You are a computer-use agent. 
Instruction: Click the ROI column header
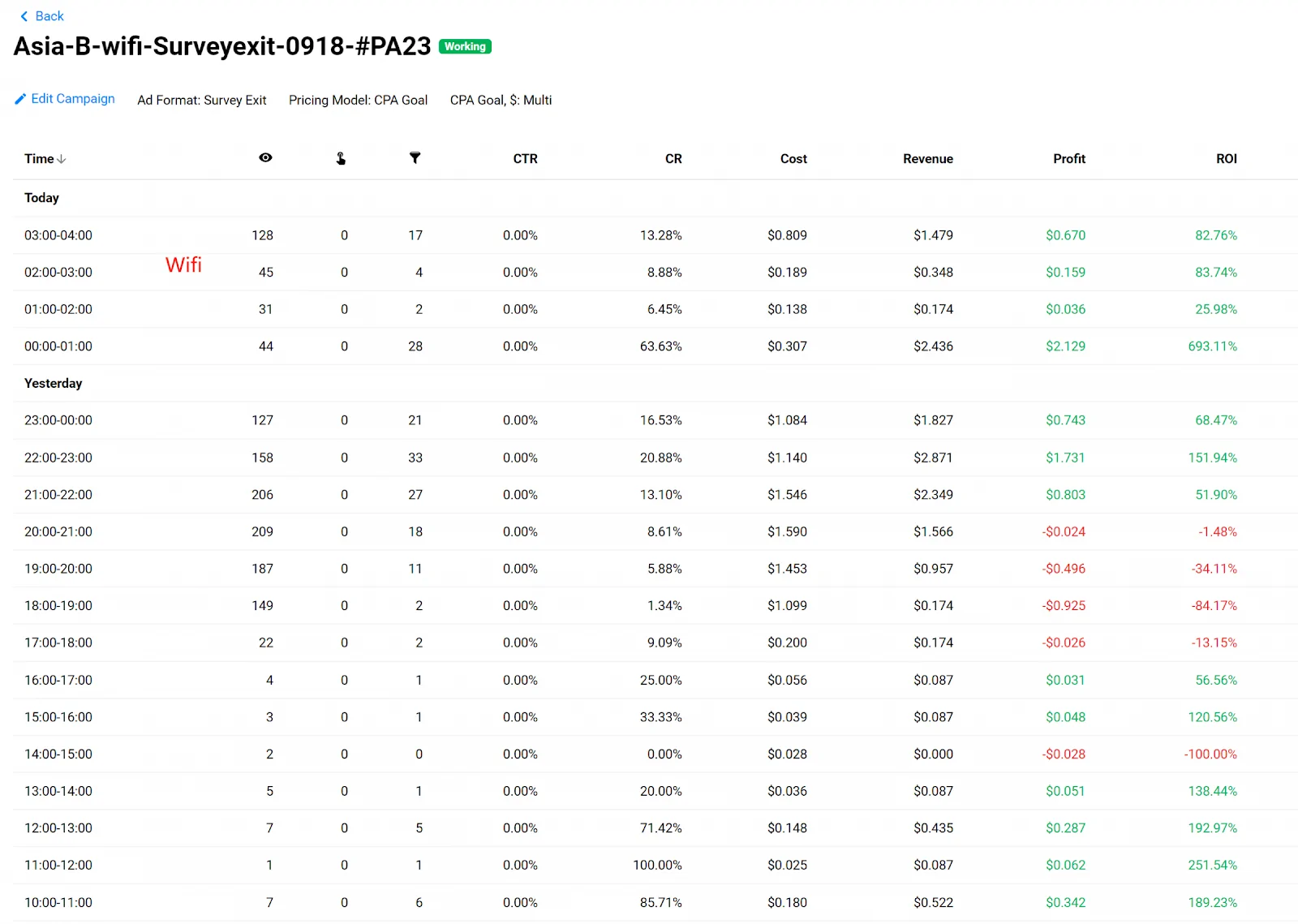[x=1226, y=159]
